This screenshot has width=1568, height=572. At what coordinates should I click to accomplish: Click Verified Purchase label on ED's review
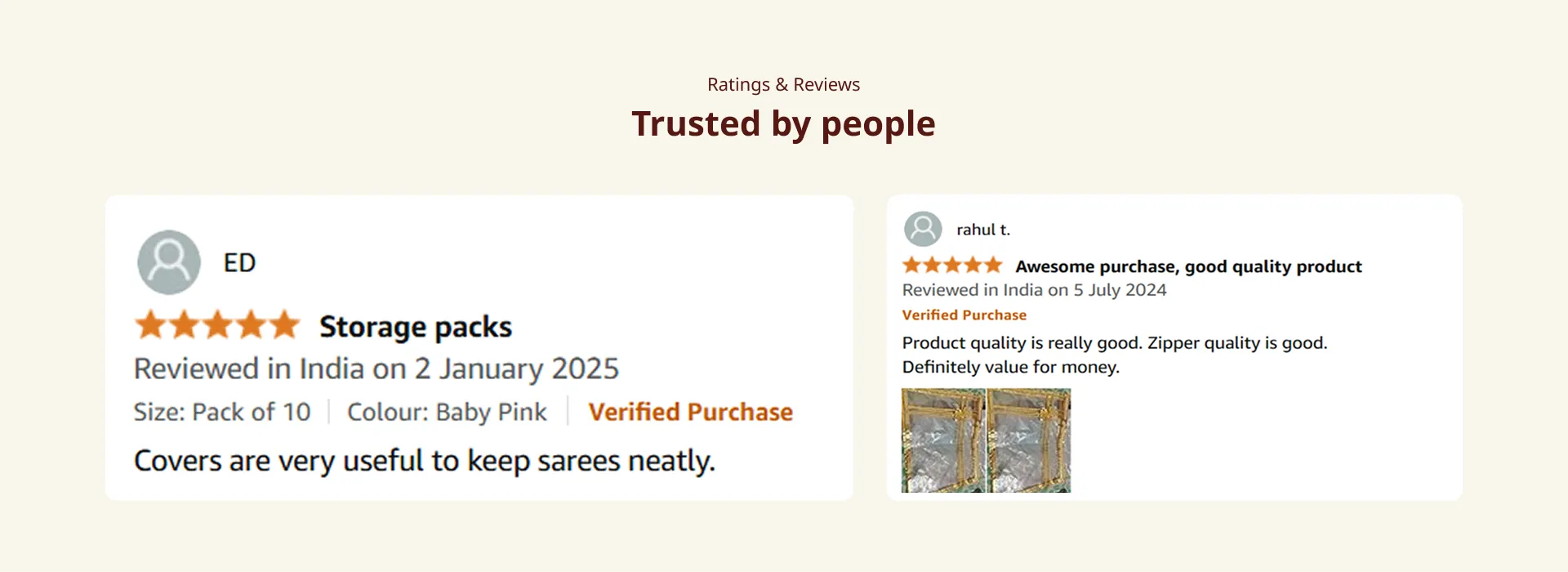click(x=690, y=412)
